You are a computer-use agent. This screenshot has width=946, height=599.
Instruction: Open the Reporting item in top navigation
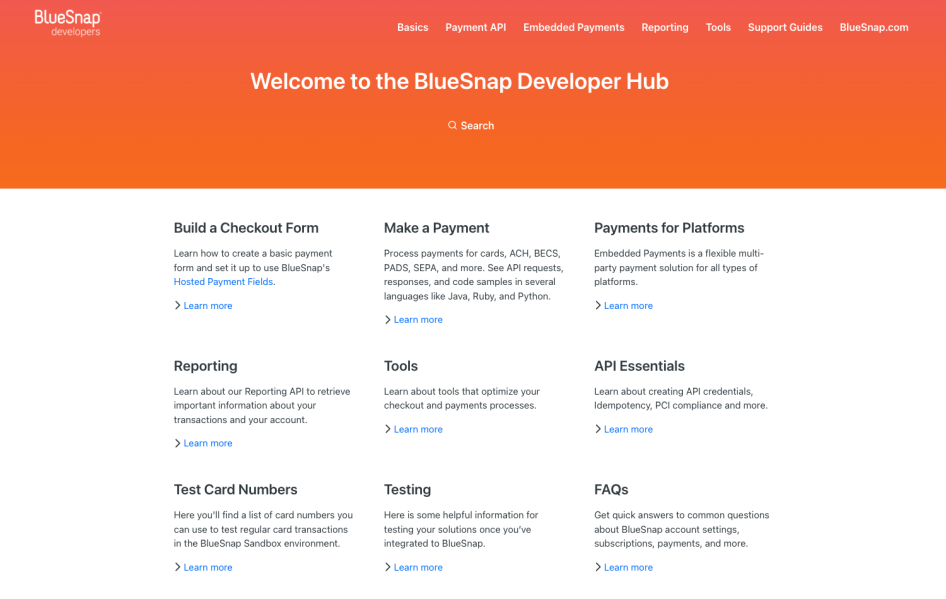click(665, 27)
